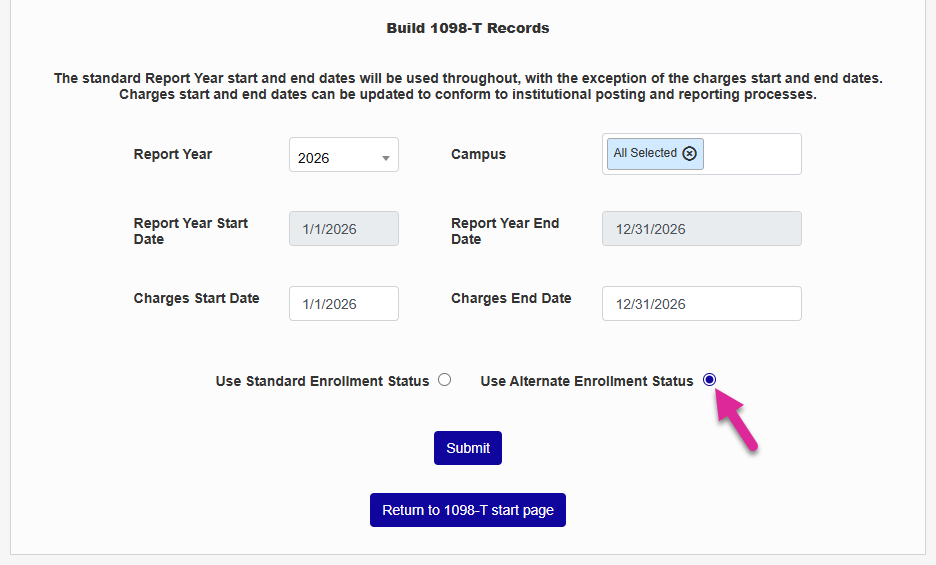
Task: Click the All Selected chip text
Action: pos(645,153)
